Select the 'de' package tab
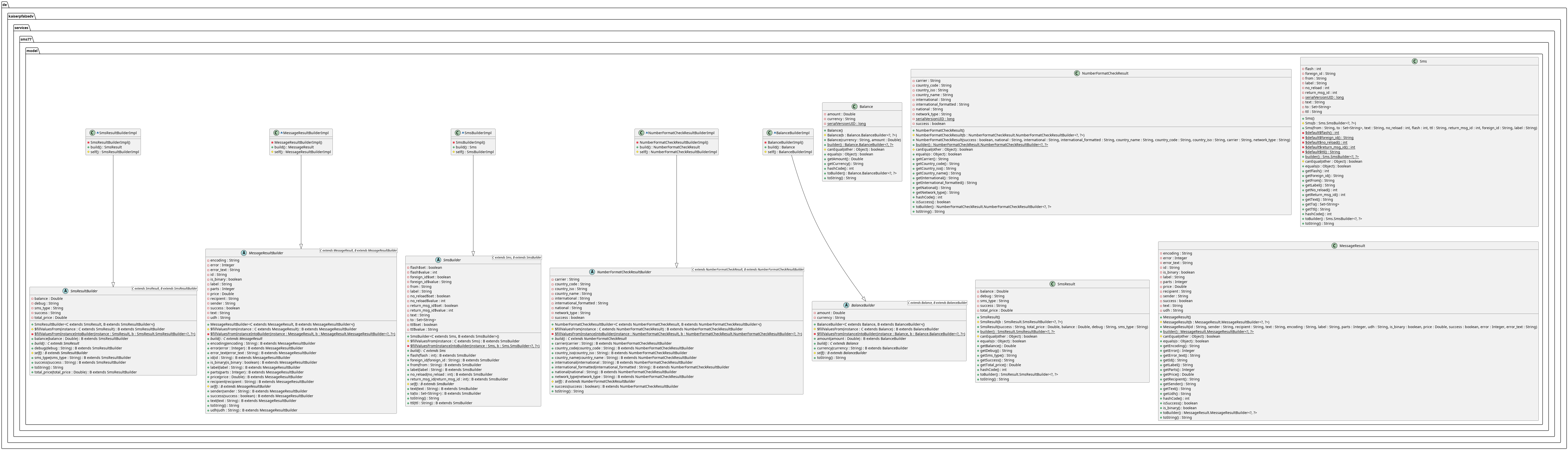1568x450 pixels. [x=5, y=4]
